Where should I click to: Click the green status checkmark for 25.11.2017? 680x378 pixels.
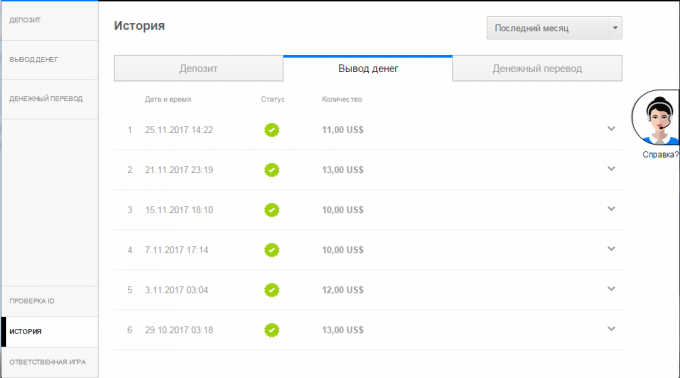(272, 130)
